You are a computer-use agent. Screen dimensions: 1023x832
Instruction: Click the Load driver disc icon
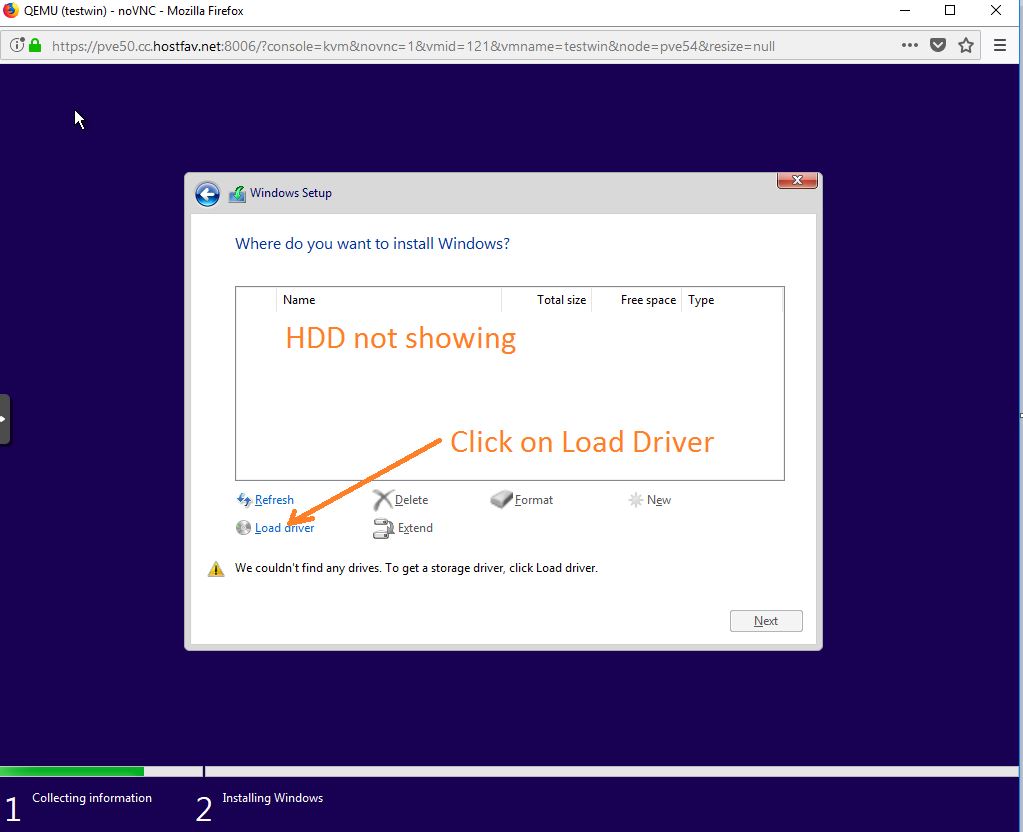click(x=243, y=527)
